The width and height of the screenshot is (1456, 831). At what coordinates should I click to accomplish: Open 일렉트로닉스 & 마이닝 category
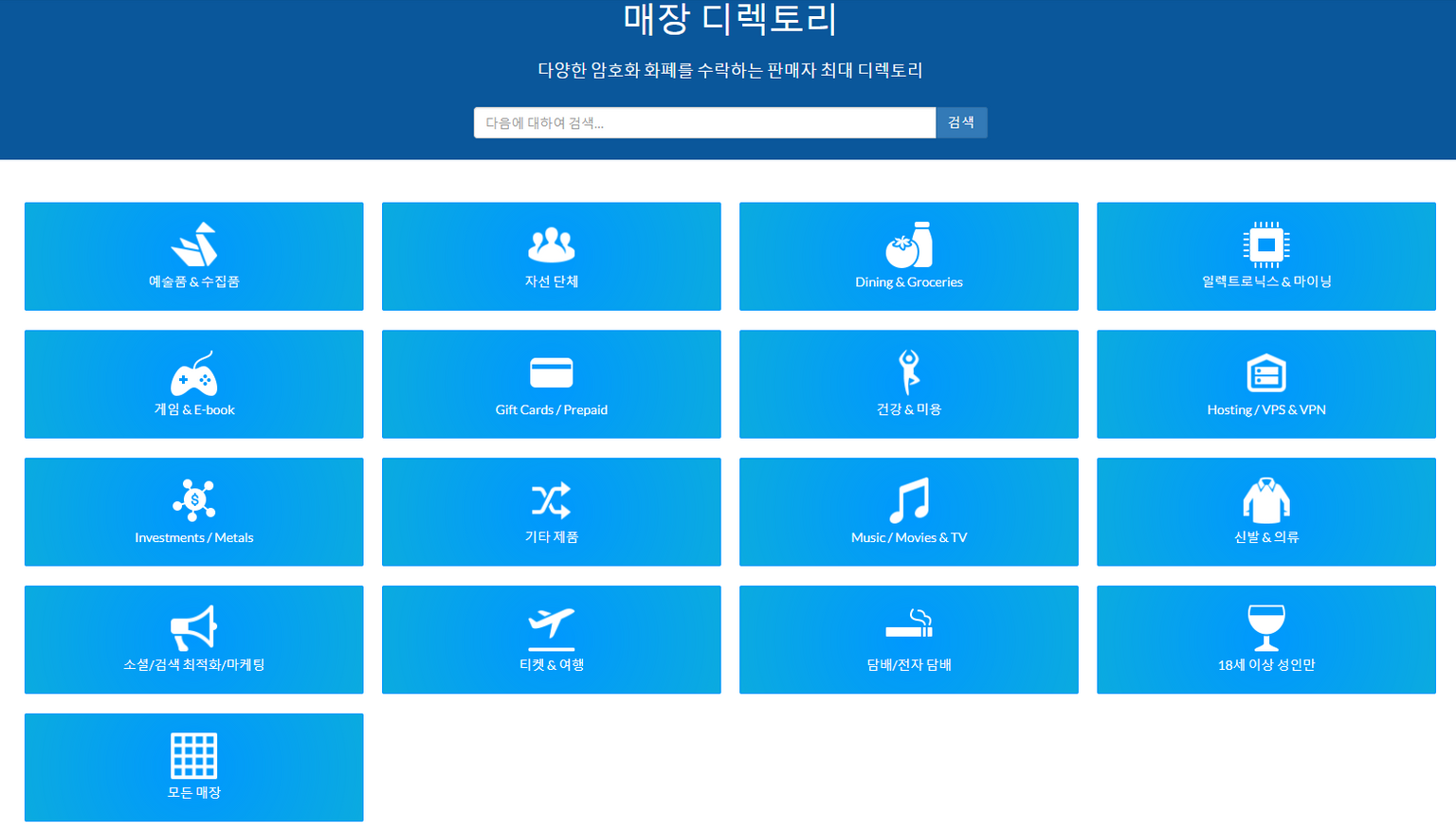point(1266,256)
